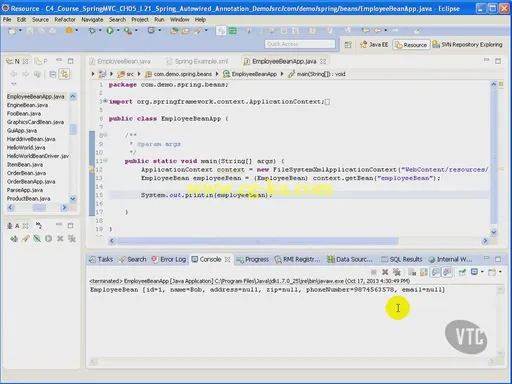Click Open Perspective icon
The height and width of the screenshot is (384, 512).
(348, 45)
